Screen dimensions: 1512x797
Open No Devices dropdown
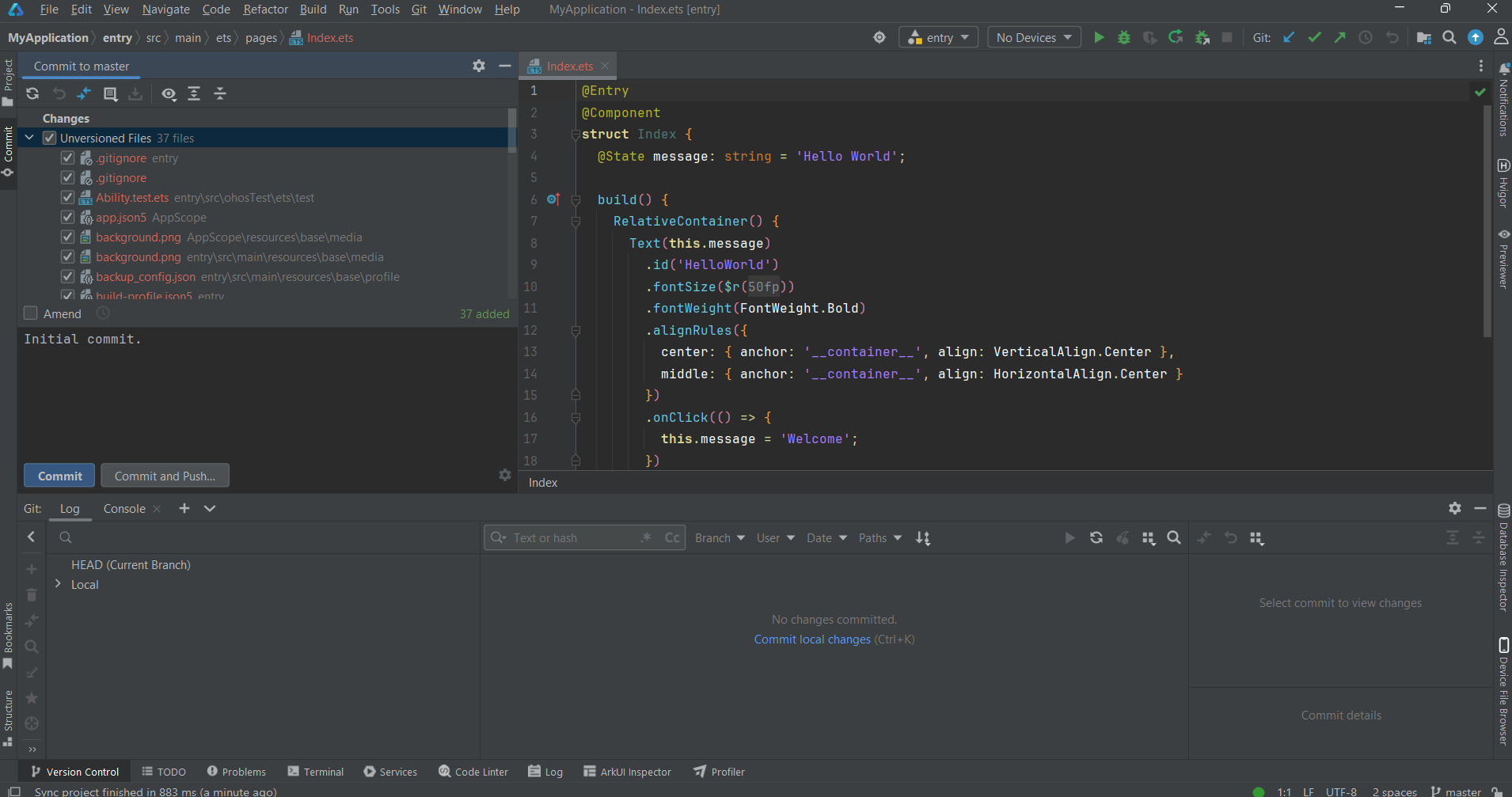click(x=1034, y=37)
